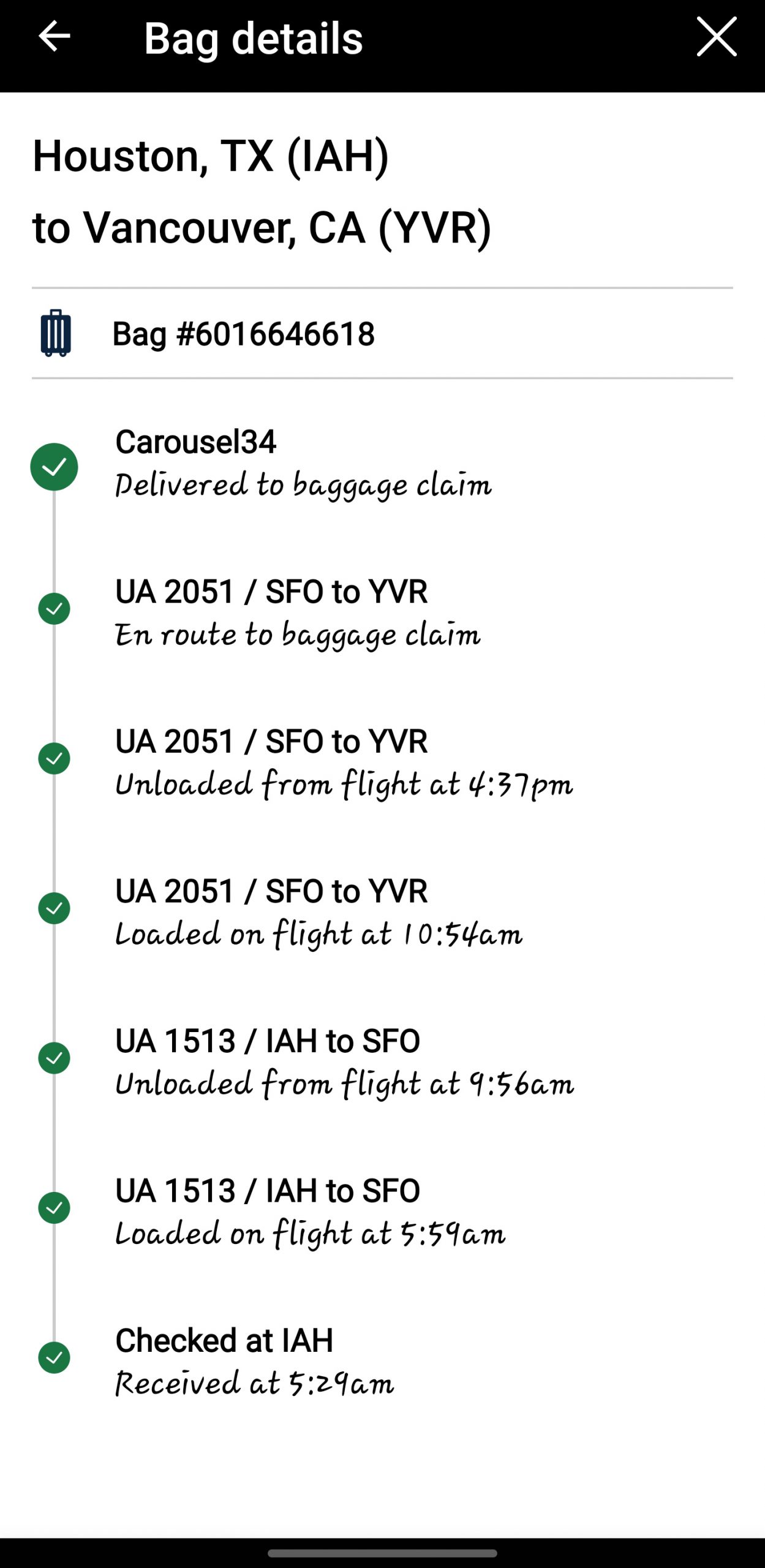Tap checkmark beside Loaded at 10:54am
Image resolution: width=765 pixels, height=1568 pixels.
54,908
